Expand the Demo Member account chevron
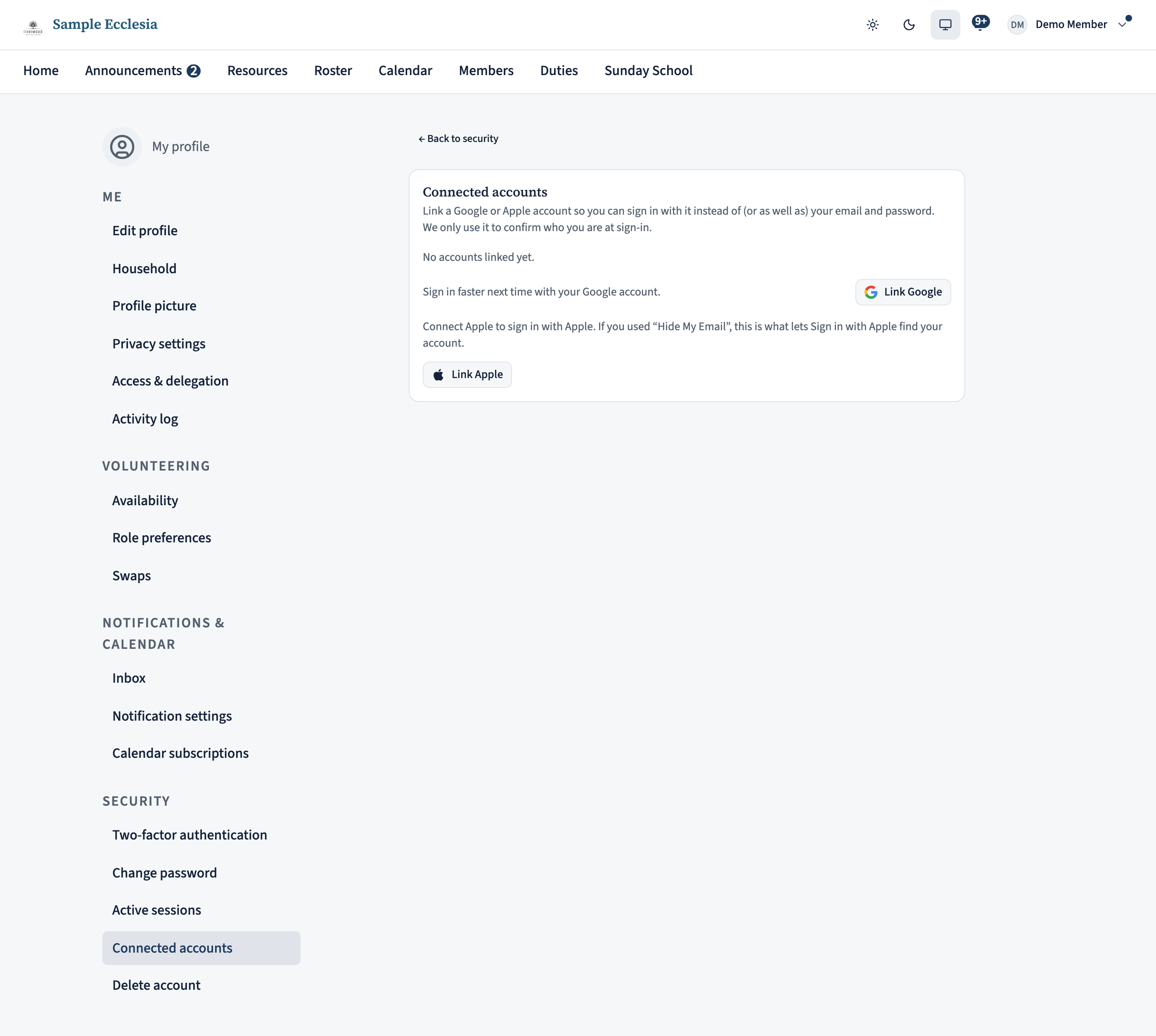The width and height of the screenshot is (1156, 1036). (1122, 24)
